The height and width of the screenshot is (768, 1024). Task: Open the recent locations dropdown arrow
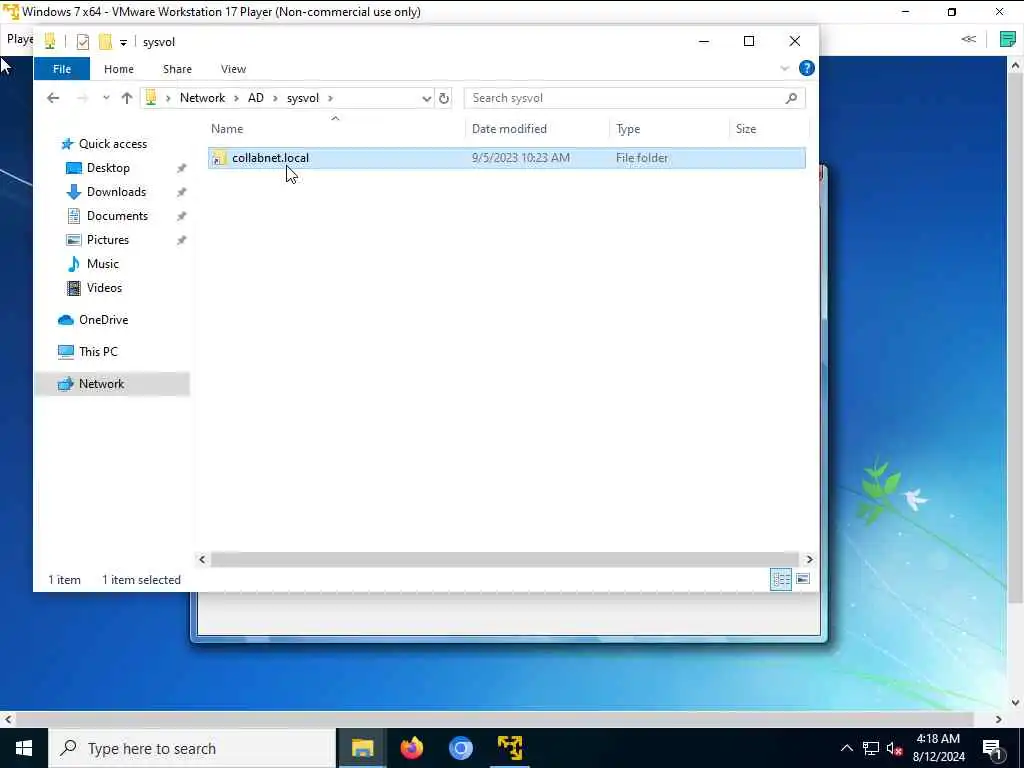click(106, 98)
